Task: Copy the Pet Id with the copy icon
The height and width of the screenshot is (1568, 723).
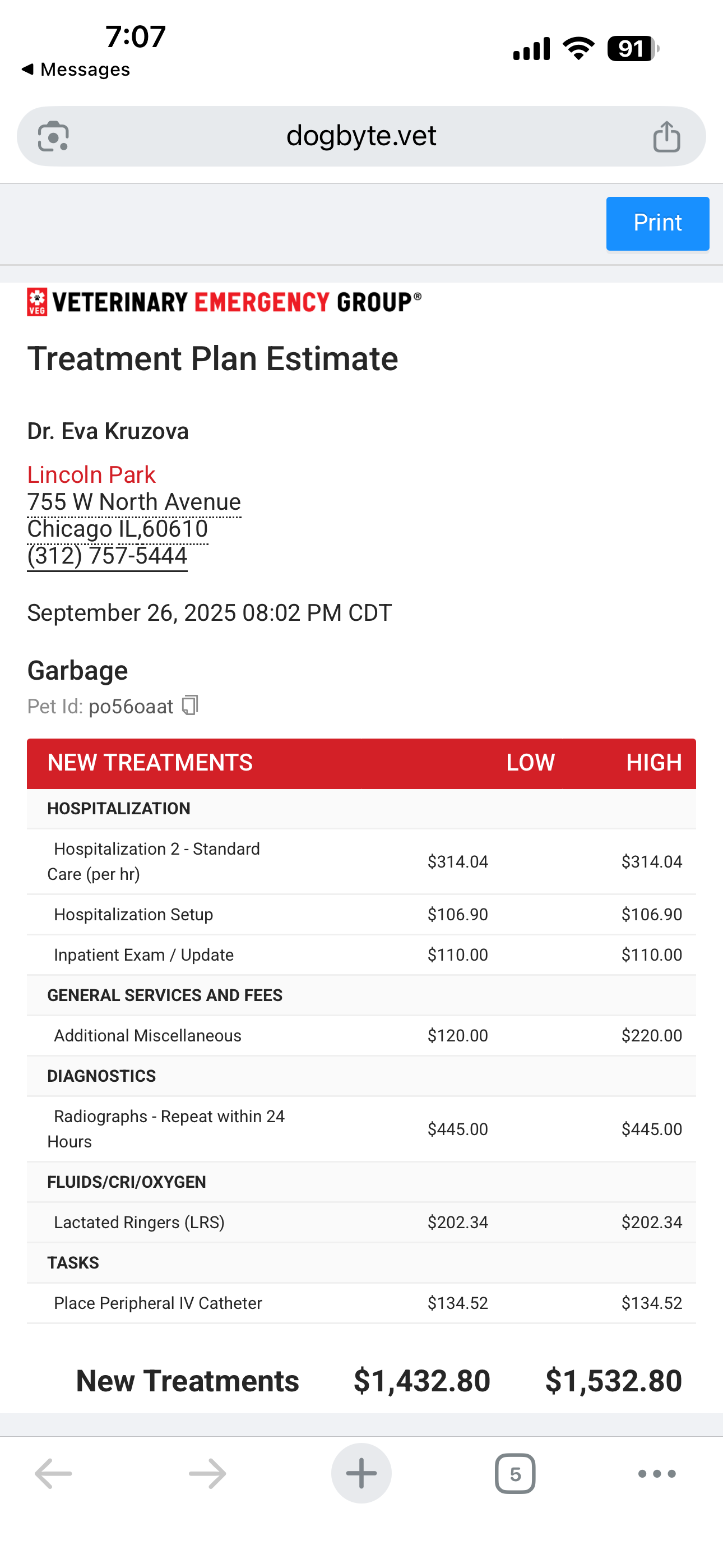Action: click(x=191, y=705)
